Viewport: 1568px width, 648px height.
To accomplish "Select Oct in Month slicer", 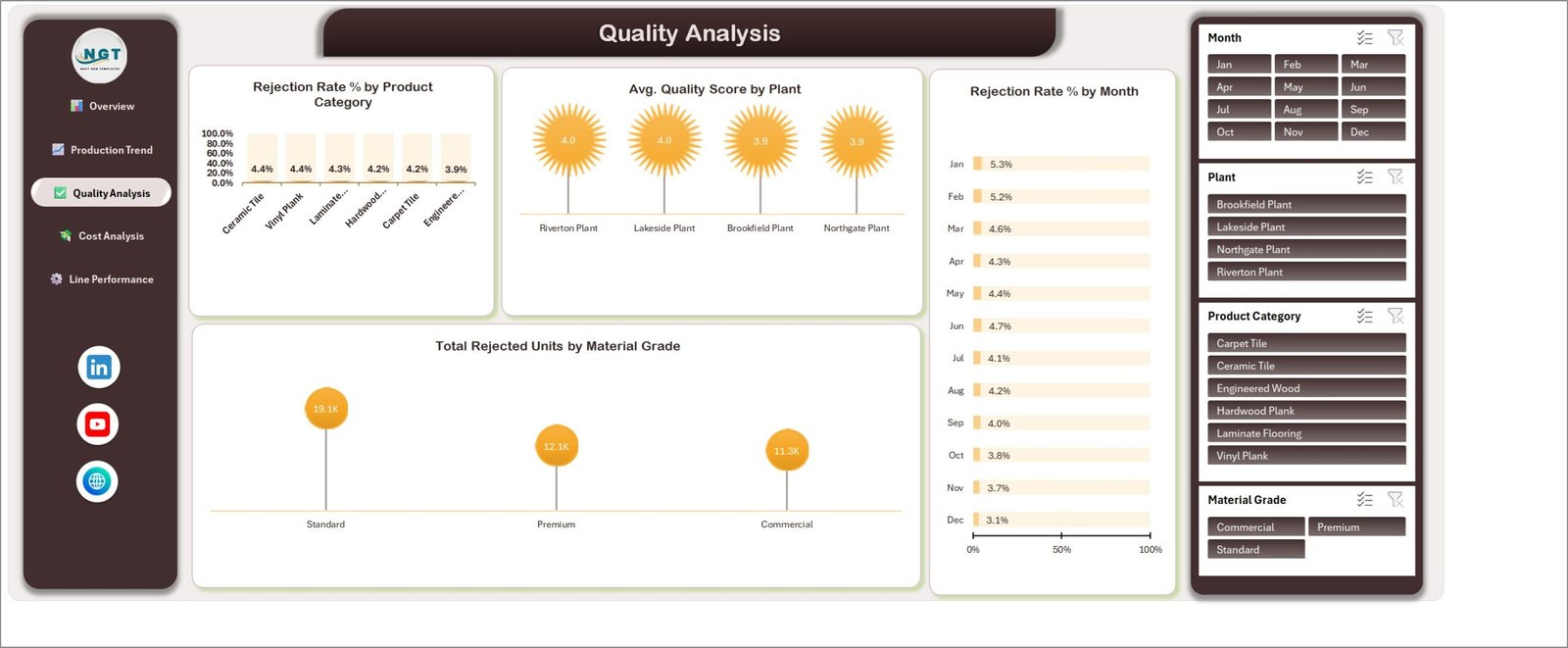I will 1239,132.
